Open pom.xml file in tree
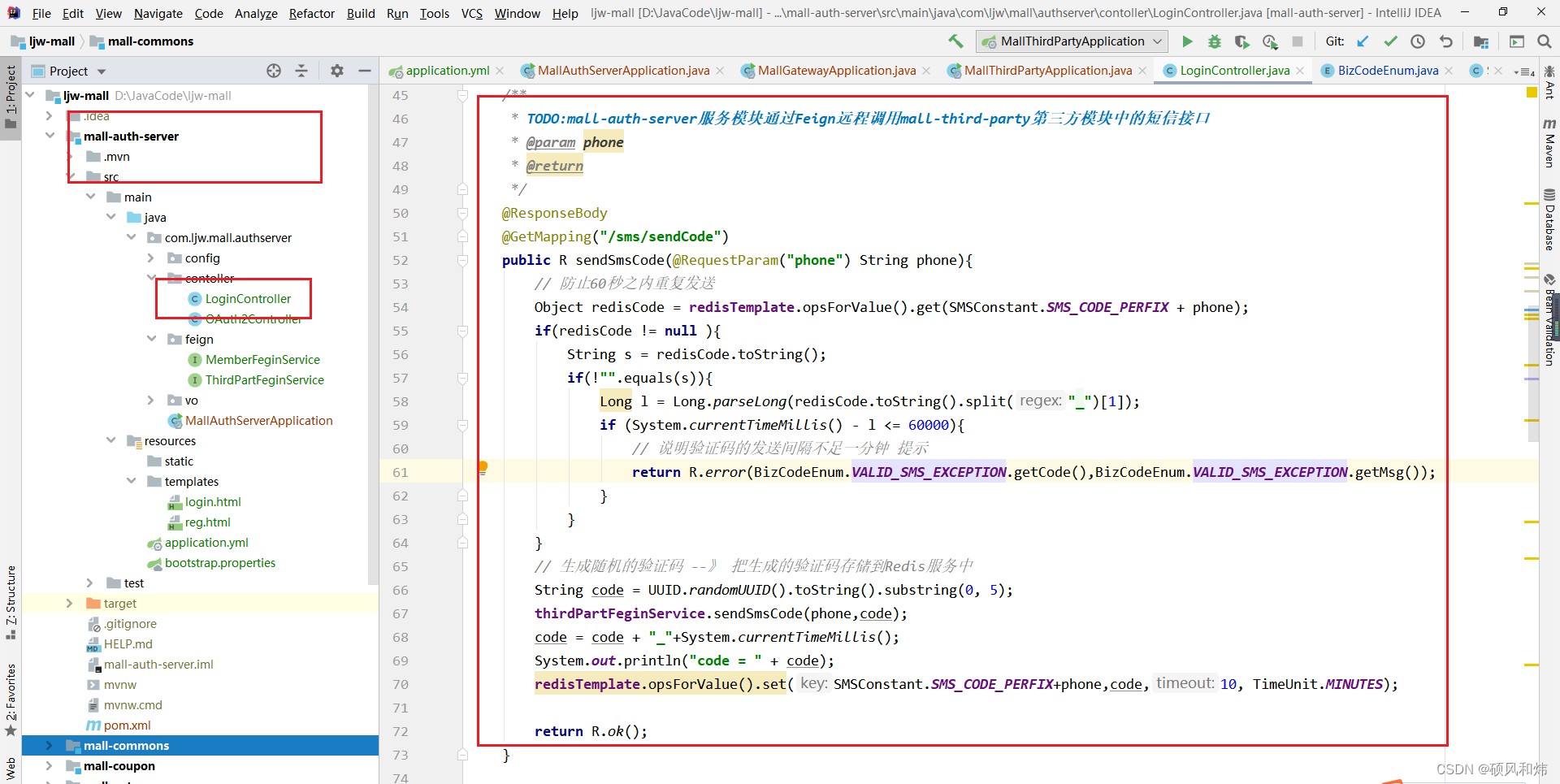 (x=128, y=725)
